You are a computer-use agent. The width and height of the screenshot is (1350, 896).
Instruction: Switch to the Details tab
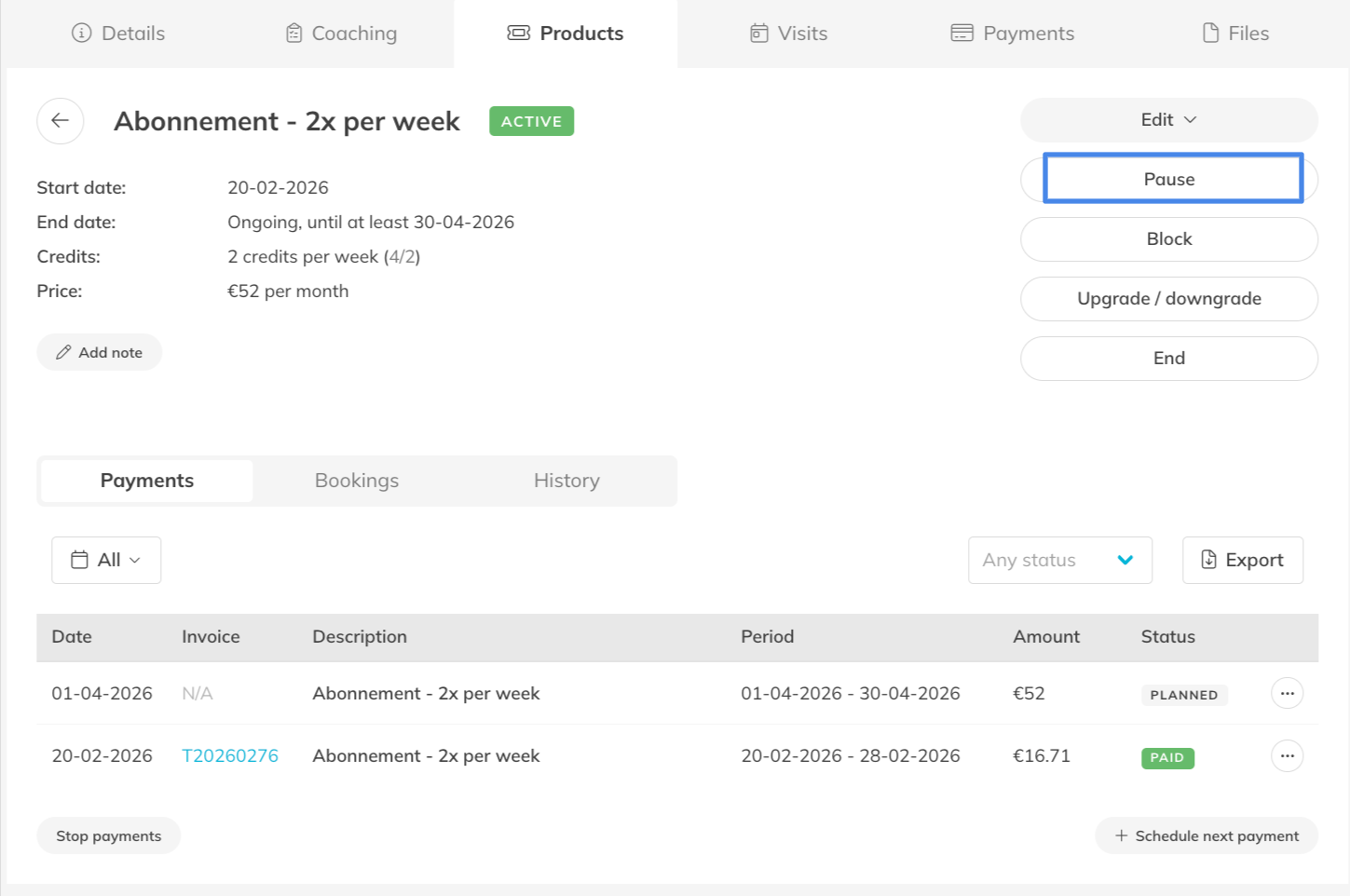click(x=118, y=34)
